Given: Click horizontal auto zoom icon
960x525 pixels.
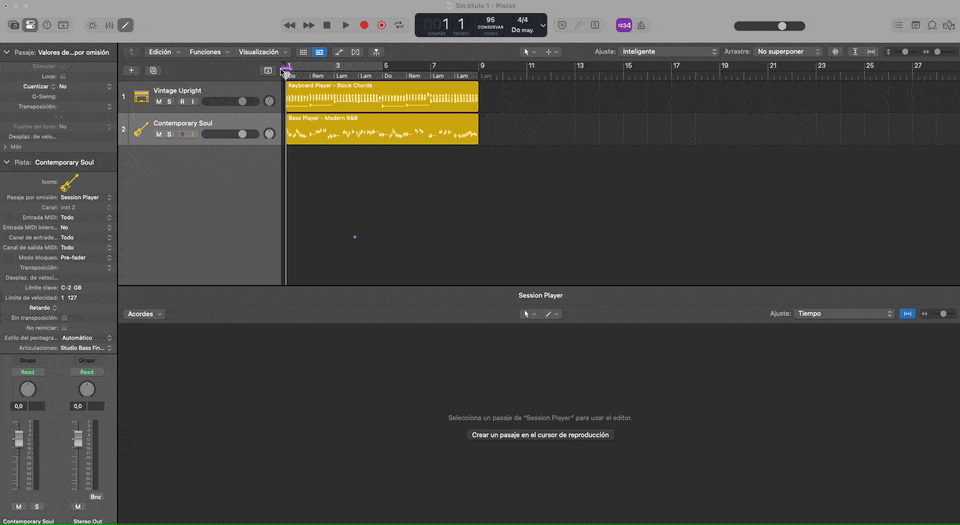Looking at the screenshot, I should pyautogui.click(x=871, y=52).
